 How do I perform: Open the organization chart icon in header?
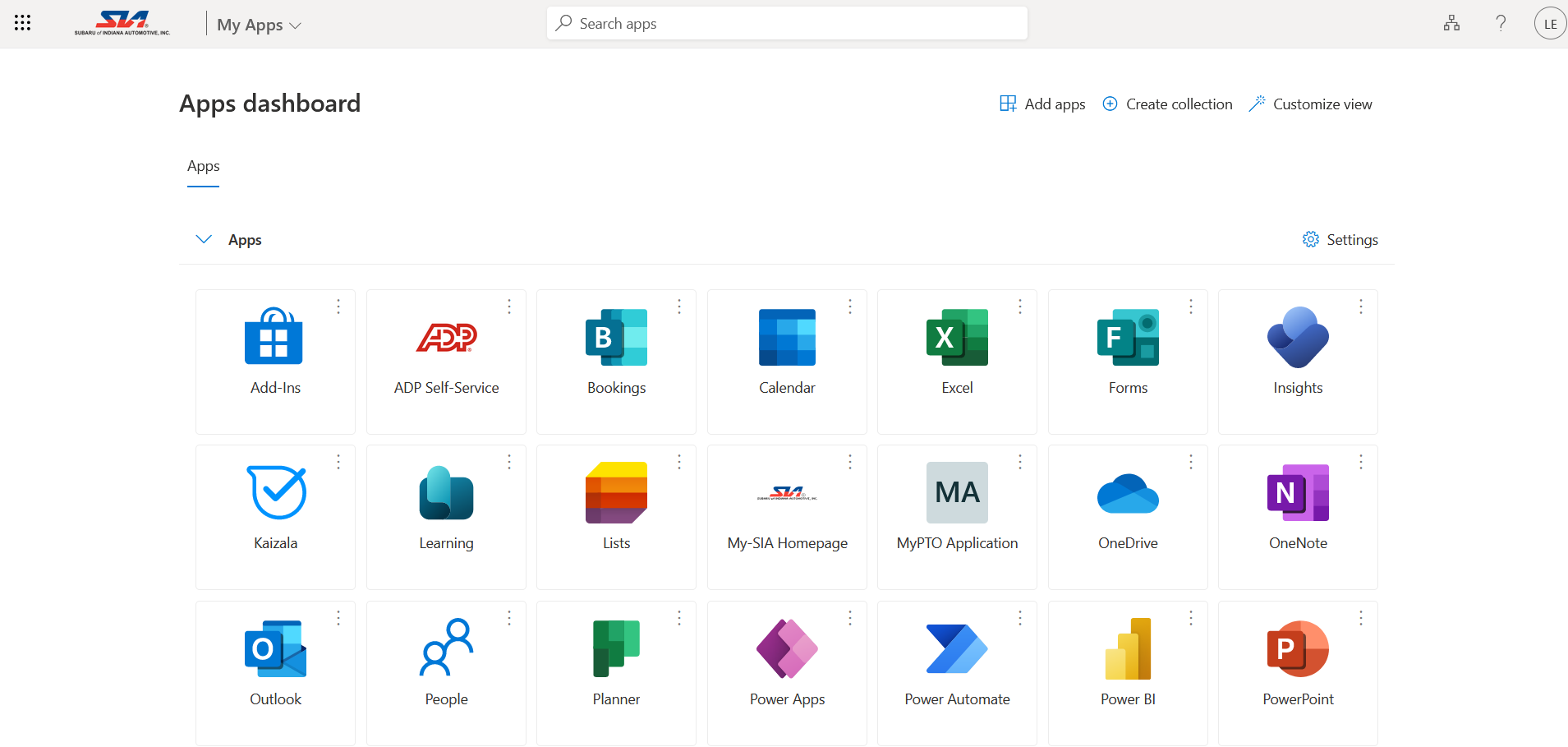coord(1451,23)
